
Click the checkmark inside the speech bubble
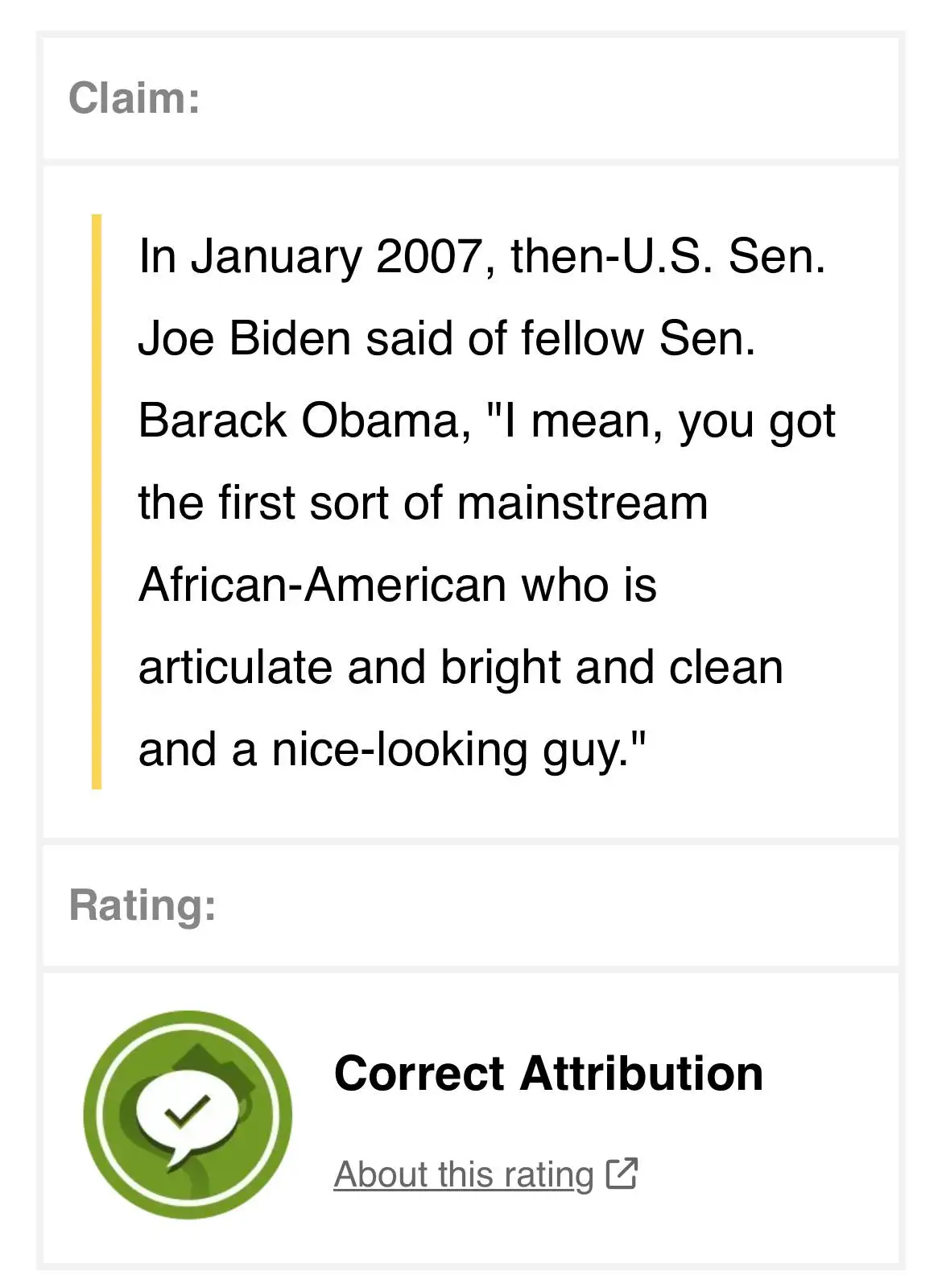[x=187, y=1111]
